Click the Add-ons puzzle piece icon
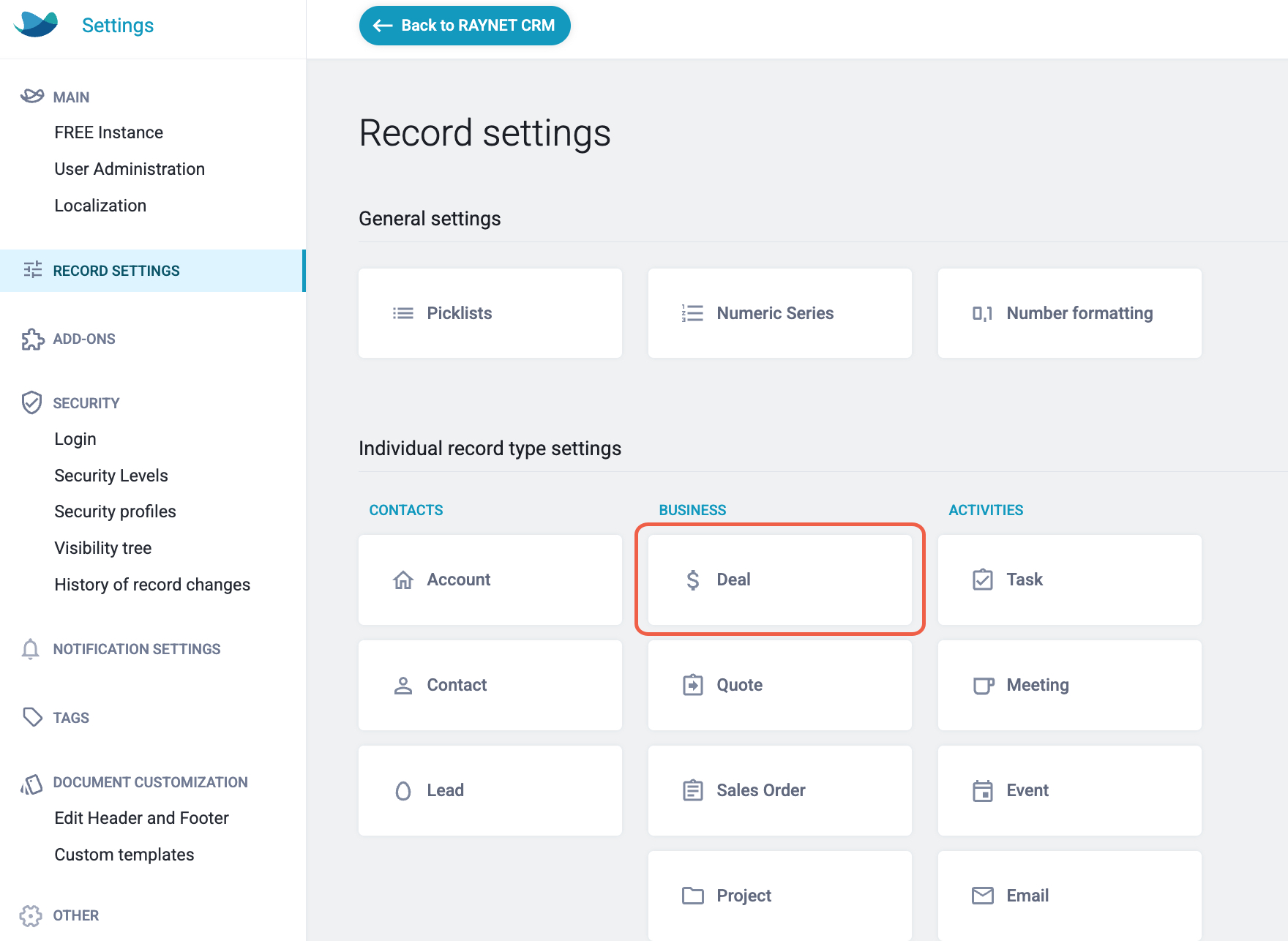Image resolution: width=1288 pixels, height=941 pixels. tap(32, 339)
